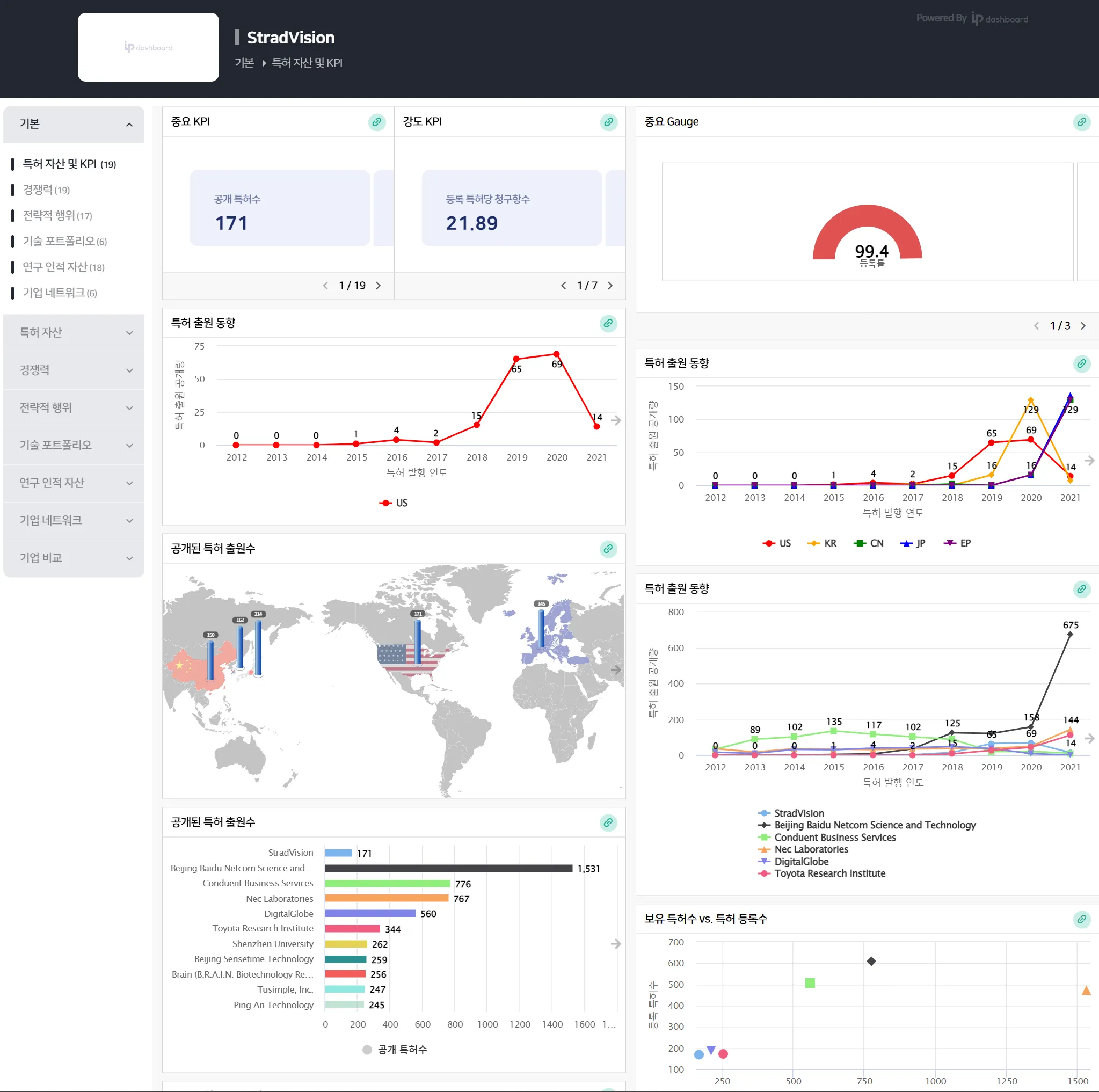The image size is (1099, 1092).
Task: Click link icon on 중요 Gauge panel
Action: (1081, 122)
